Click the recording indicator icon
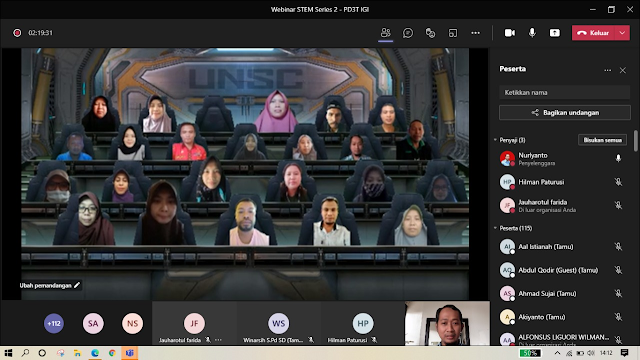The height and width of the screenshot is (360, 640). (x=17, y=33)
